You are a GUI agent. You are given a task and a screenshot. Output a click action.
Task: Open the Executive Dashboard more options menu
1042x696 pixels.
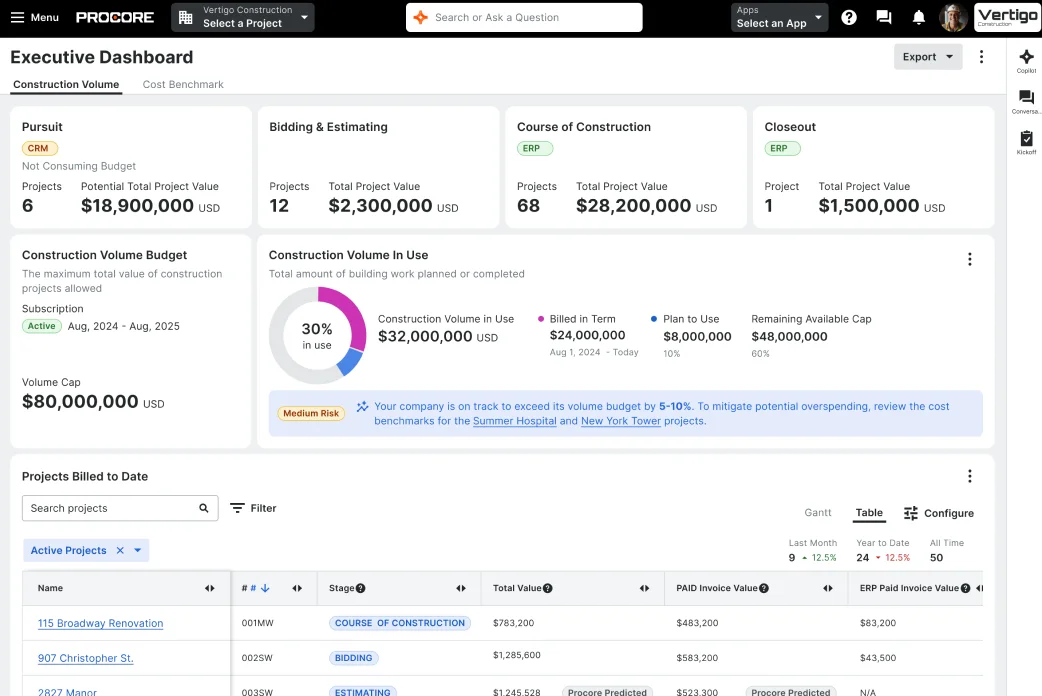coord(982,57)
